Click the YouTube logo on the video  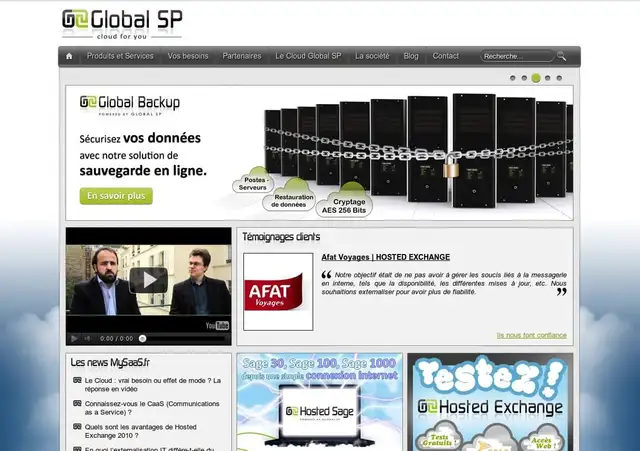(x=217, y=325)
